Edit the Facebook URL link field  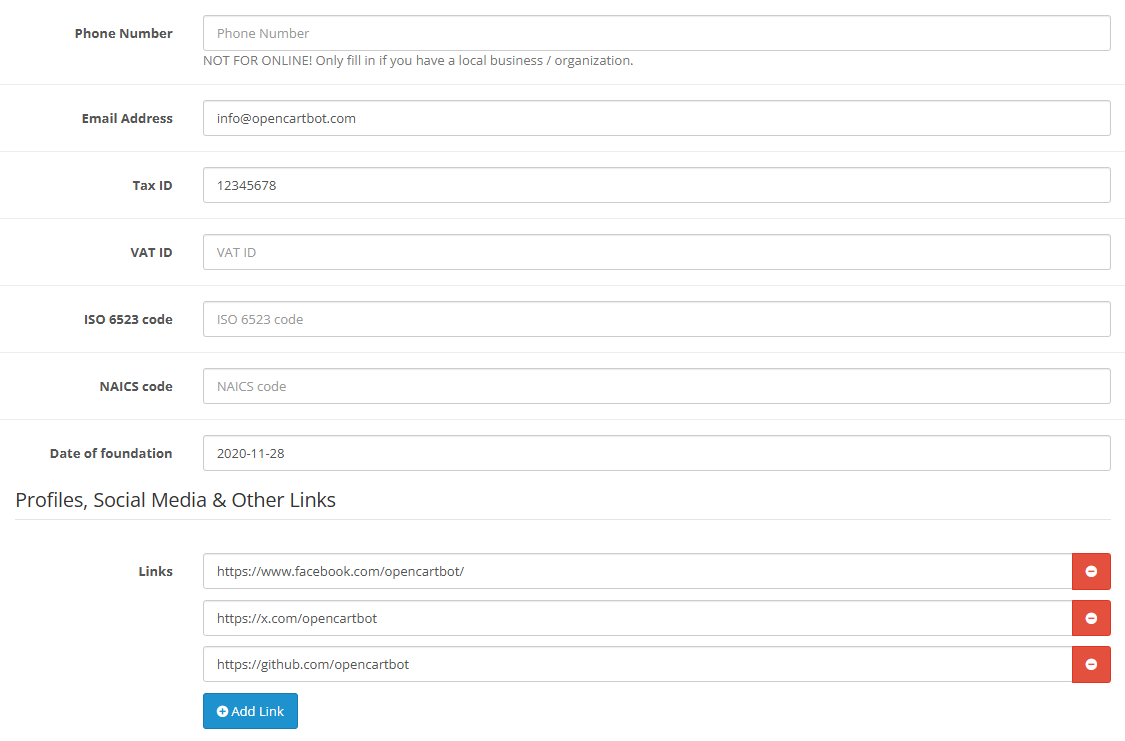pyautogui.click(x=637, y=571)
